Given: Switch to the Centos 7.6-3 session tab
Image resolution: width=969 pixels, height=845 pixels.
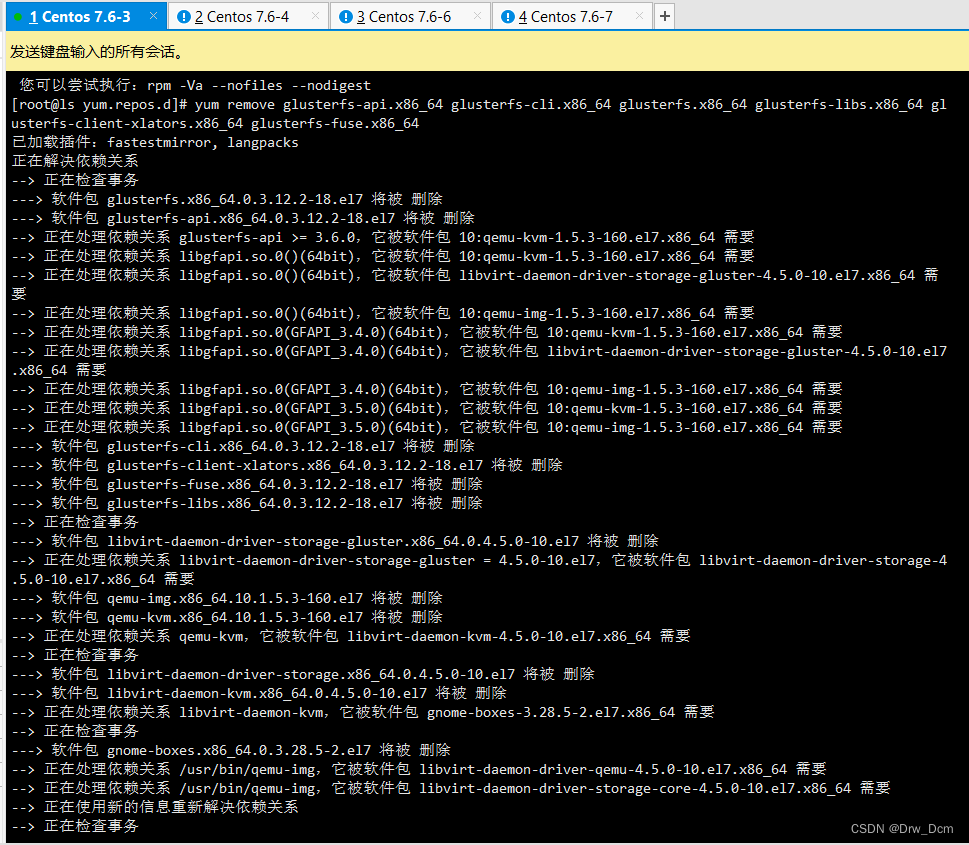Looking at the screenshot, I should pos(85,17).
